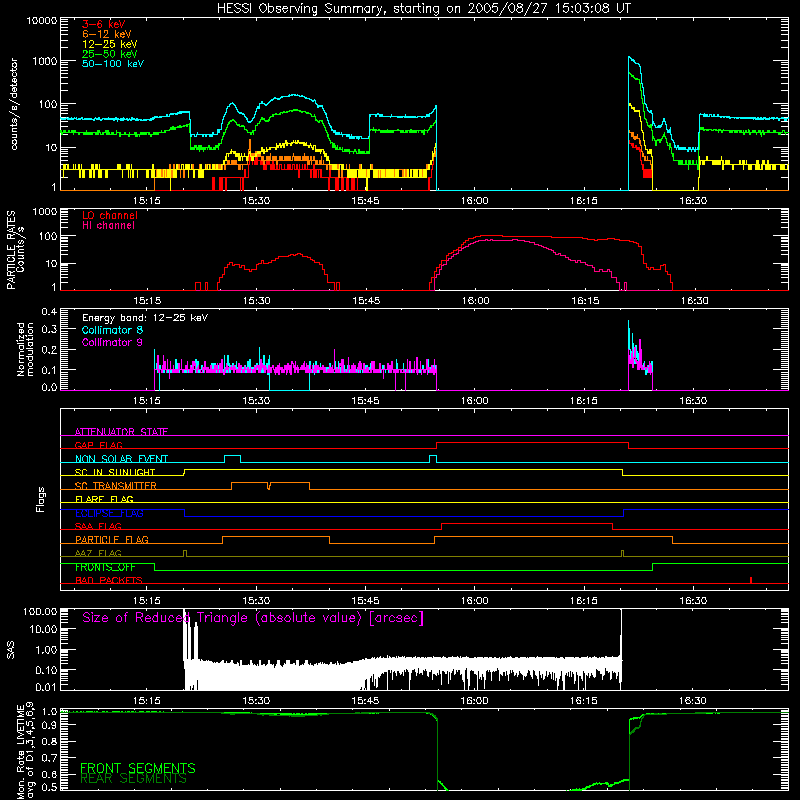Click the GAP FLAG label
Image resolution: width=800 pixels, height=800 pixels.
(98, 445)
